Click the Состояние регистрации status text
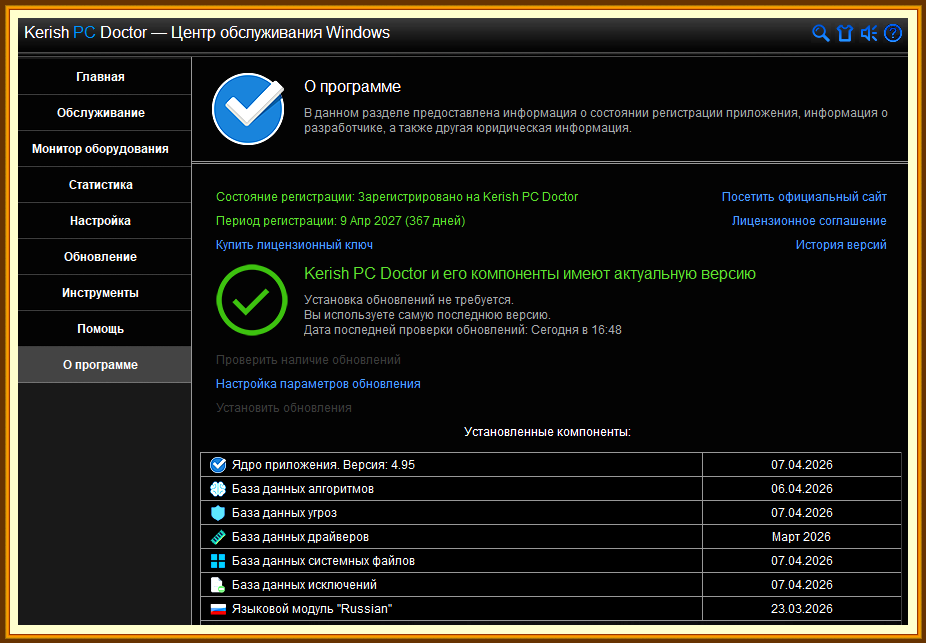 [397, 197]
